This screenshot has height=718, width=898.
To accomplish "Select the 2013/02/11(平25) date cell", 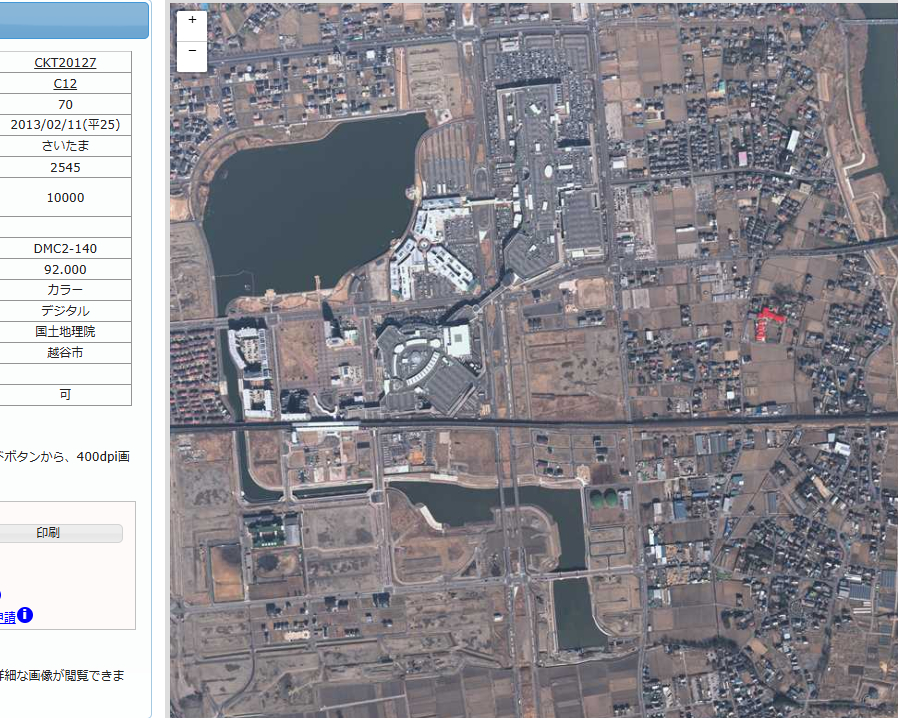I will (65, 125).
